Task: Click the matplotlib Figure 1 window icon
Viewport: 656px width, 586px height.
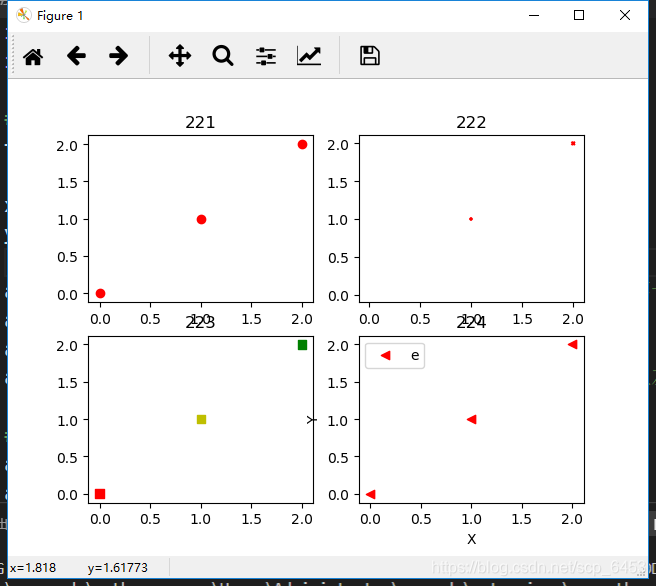Action: (24, 15)
